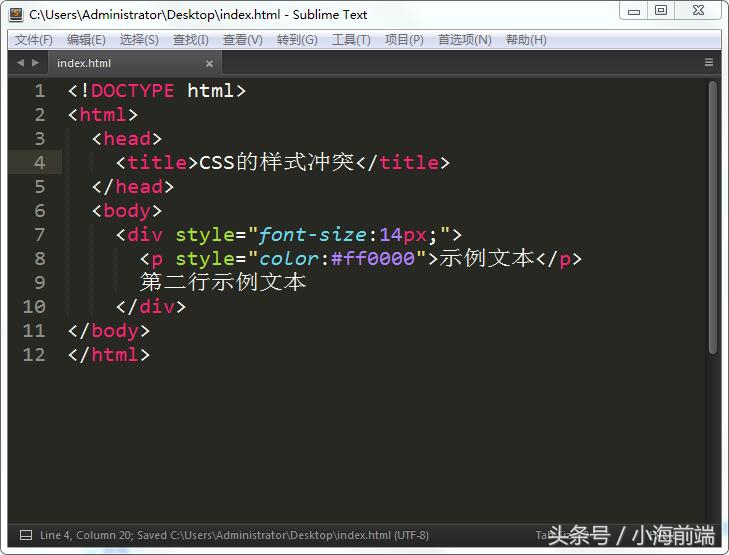Screen dimensions: 729x555
Task: Open the 转到(G) menu
Action: [297, 40]
